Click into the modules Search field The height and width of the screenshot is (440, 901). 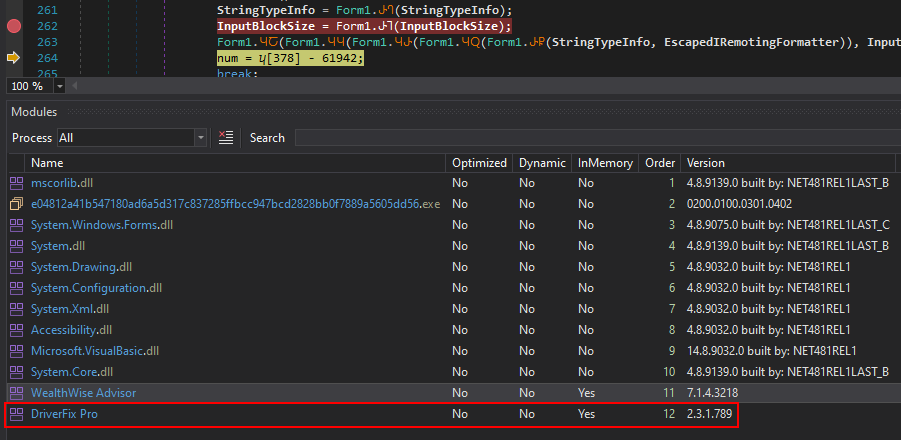590,137
